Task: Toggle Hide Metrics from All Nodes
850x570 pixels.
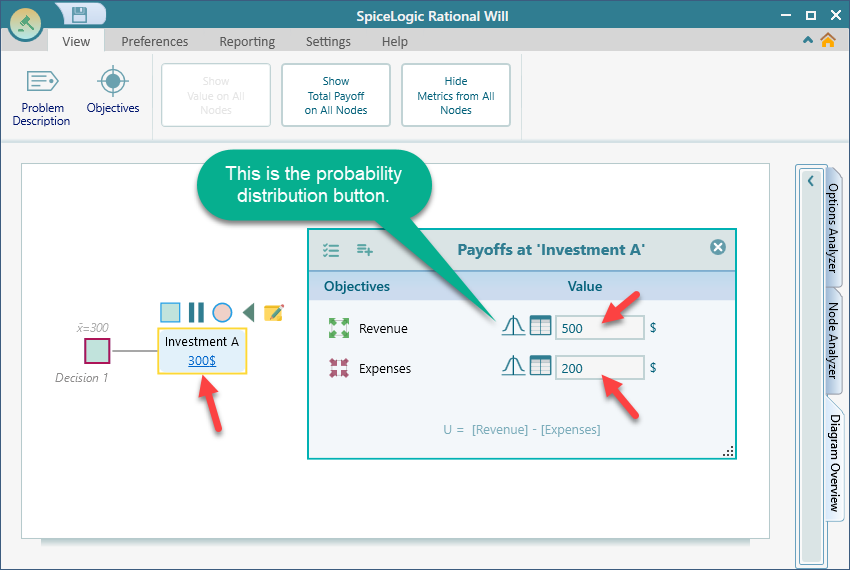Action: point(456,96)
